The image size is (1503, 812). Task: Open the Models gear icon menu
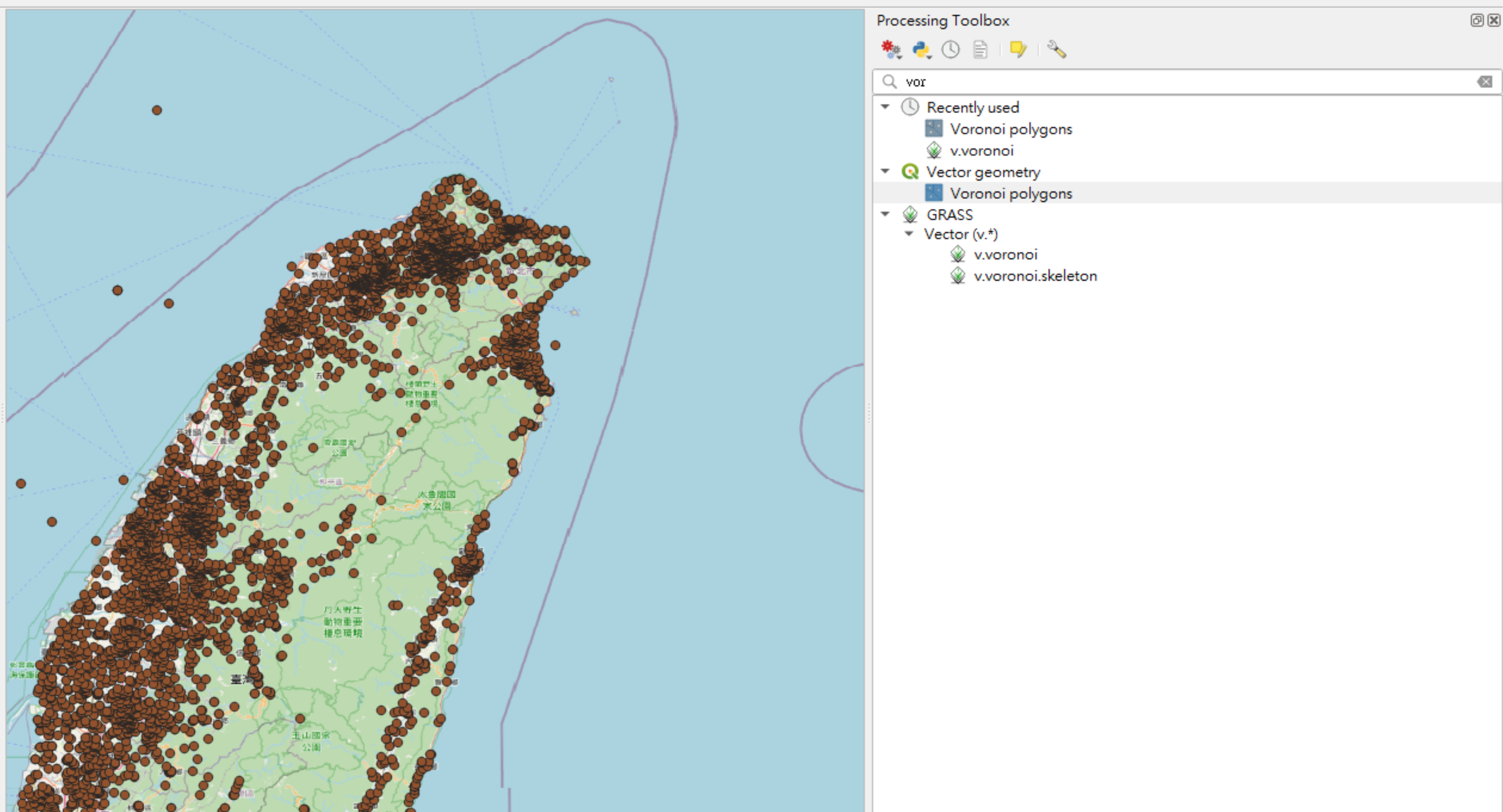click(891, 50)
